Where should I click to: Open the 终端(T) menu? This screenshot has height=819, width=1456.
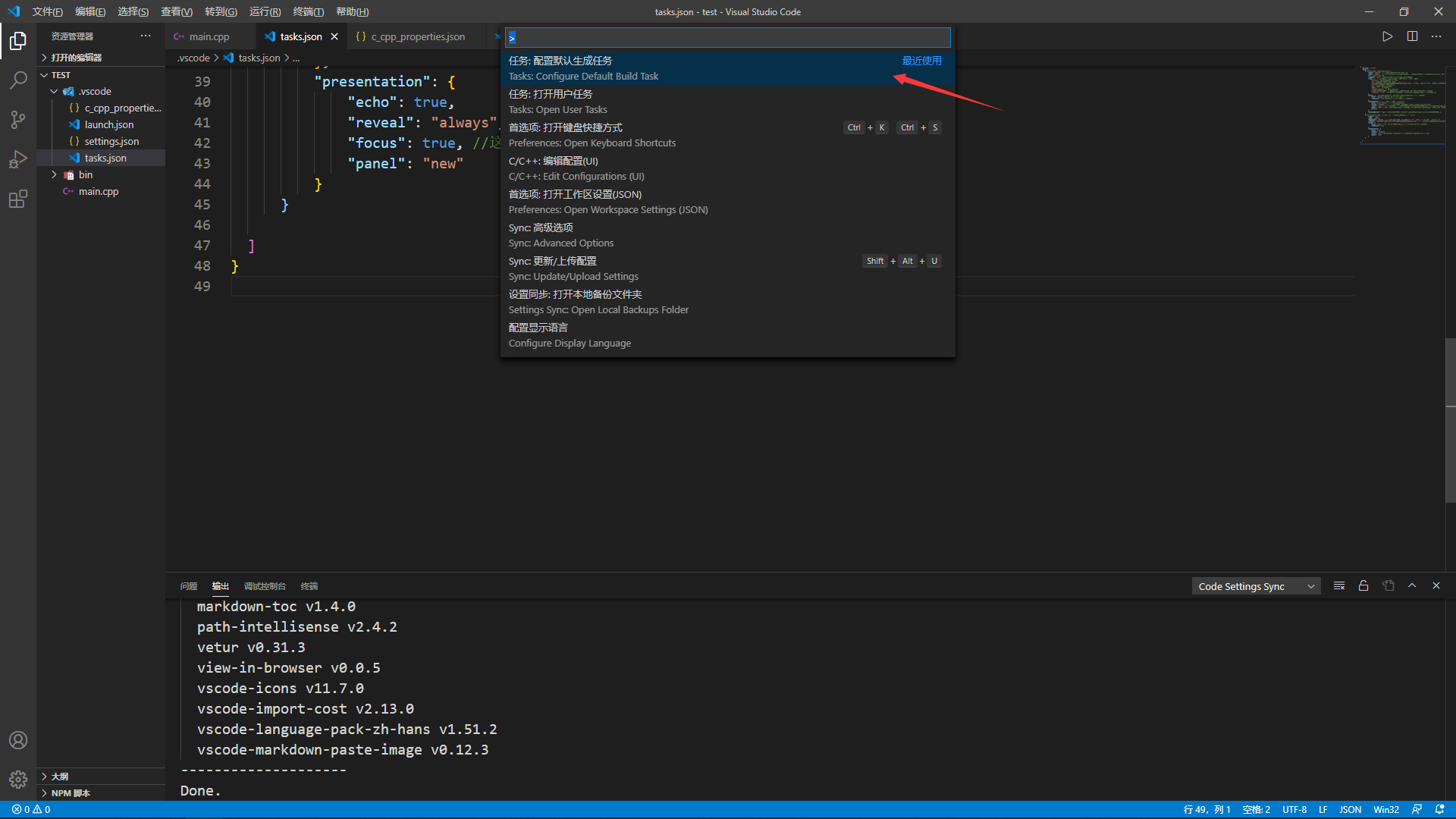click(x=308, y=11)
